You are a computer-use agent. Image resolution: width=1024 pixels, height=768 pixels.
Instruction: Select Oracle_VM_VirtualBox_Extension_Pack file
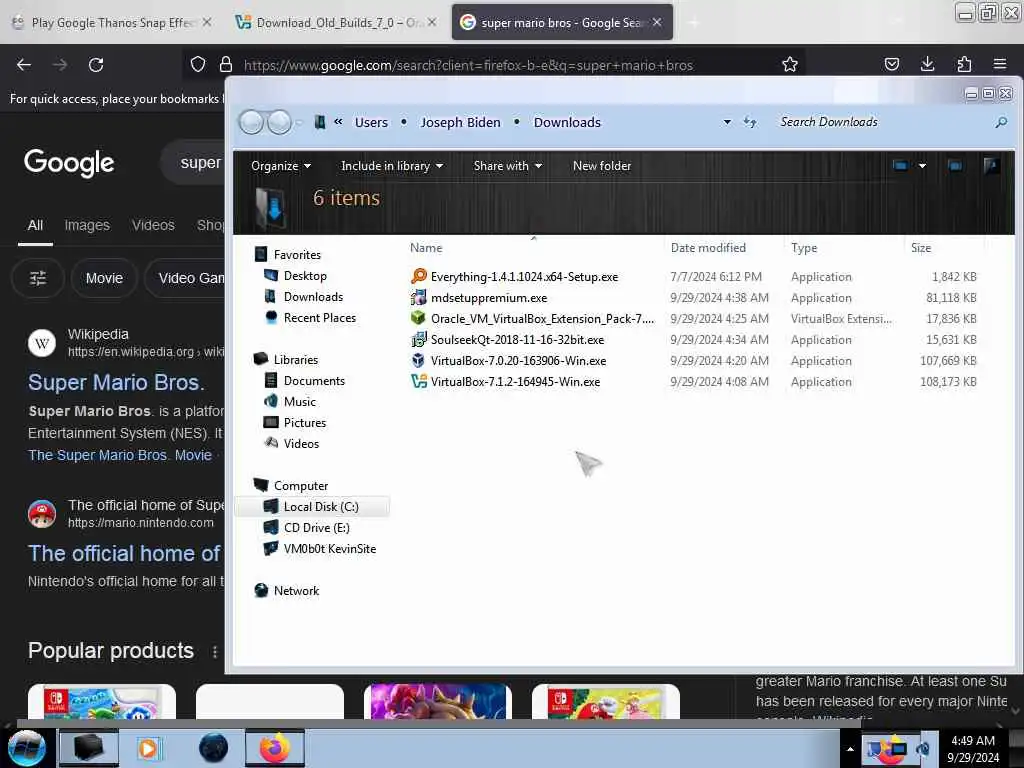pos(541,319)
